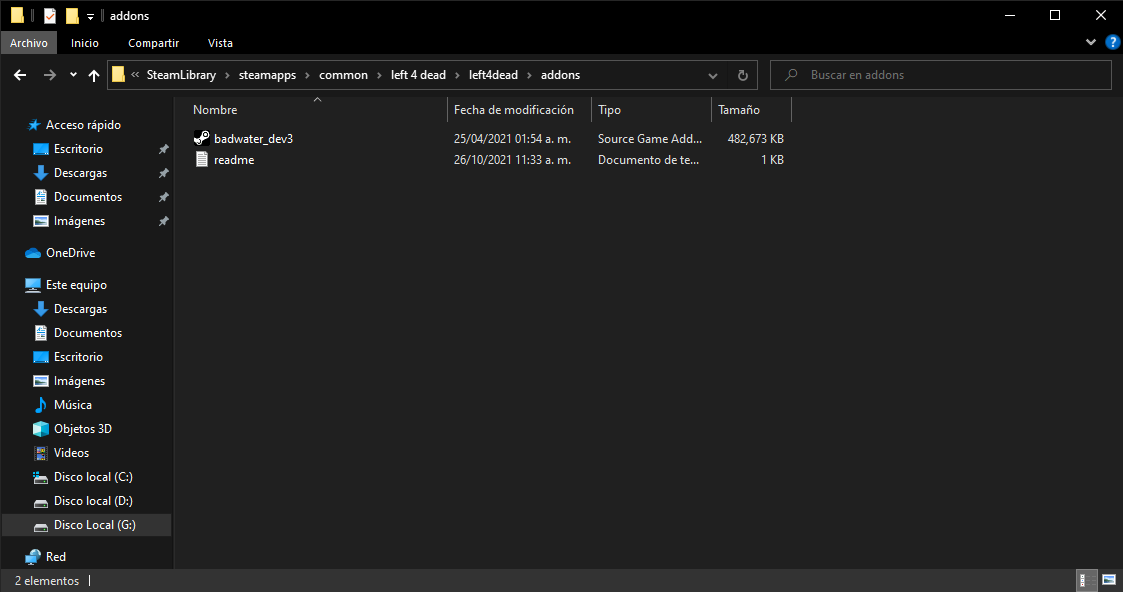Image resolution: width=1123 pixels, height=592 pixels.
Task: Open pinned Escritorio under Acceso rápido
Action: [78, 149]
